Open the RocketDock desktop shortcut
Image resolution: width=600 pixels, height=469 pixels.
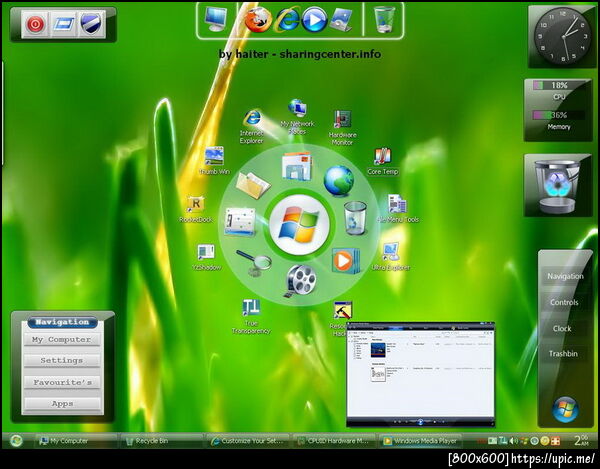196,209
